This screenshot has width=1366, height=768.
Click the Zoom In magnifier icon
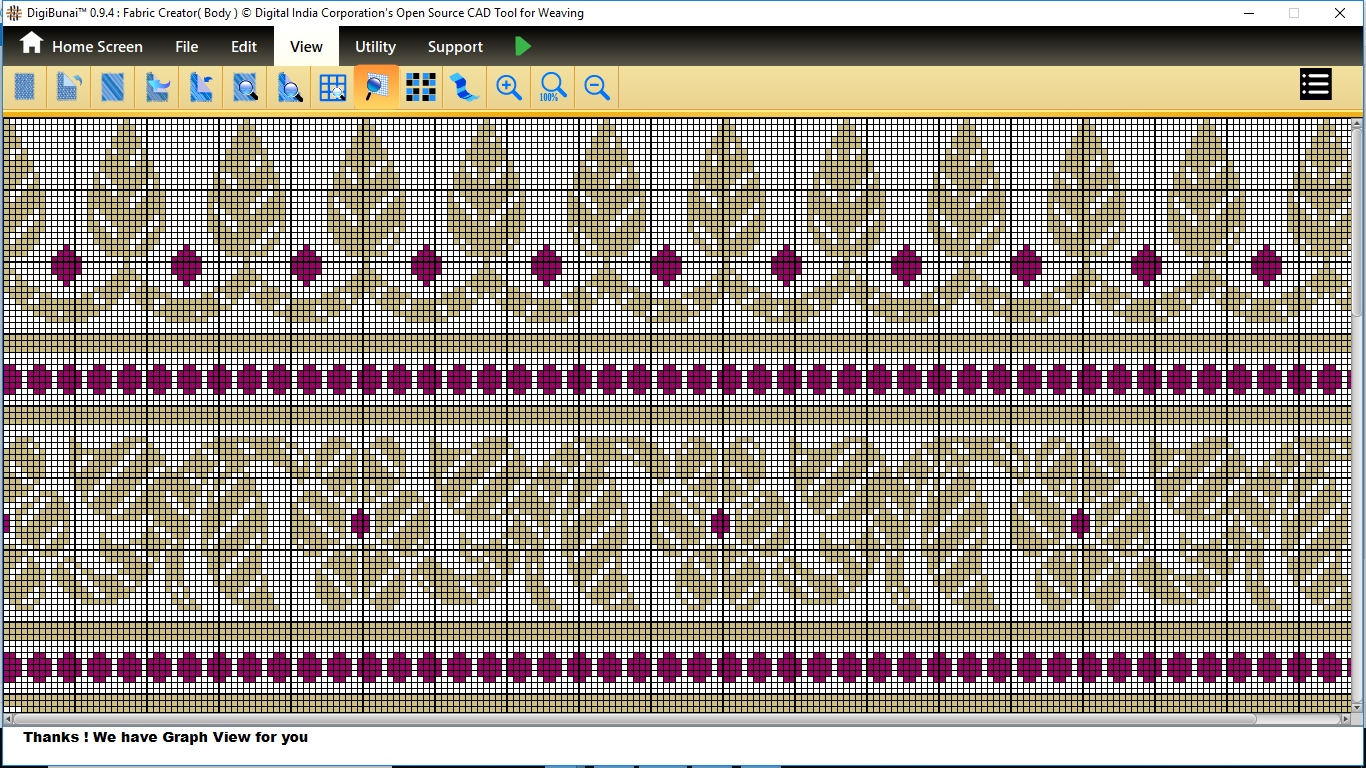pos(509,88)
